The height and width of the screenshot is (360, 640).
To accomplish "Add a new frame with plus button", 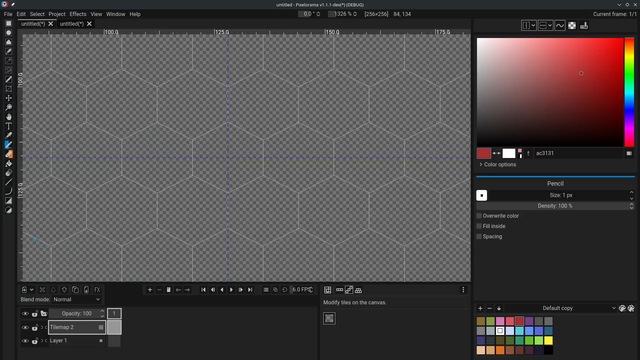I will click(x=150, y=290).
